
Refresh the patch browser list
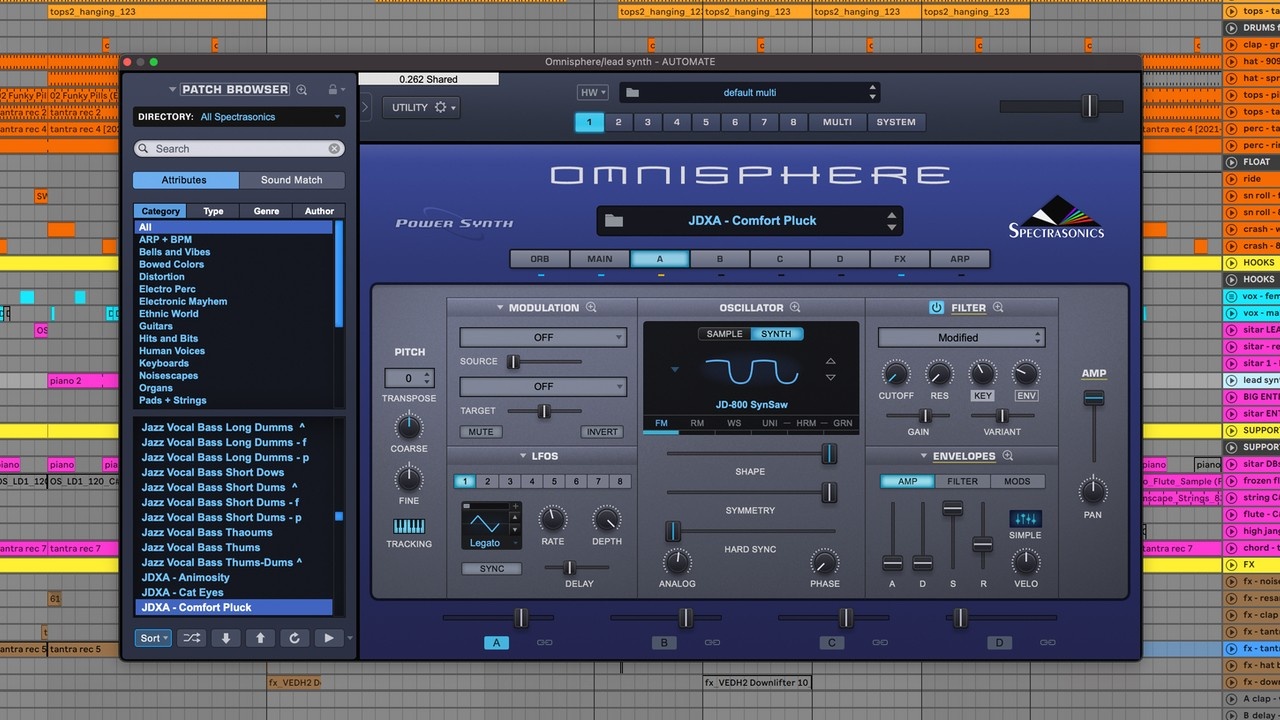294,638
